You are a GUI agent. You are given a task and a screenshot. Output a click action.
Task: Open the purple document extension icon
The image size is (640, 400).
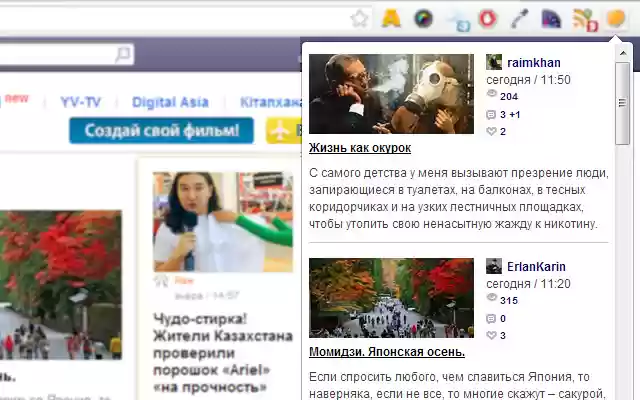pos(551,19)
